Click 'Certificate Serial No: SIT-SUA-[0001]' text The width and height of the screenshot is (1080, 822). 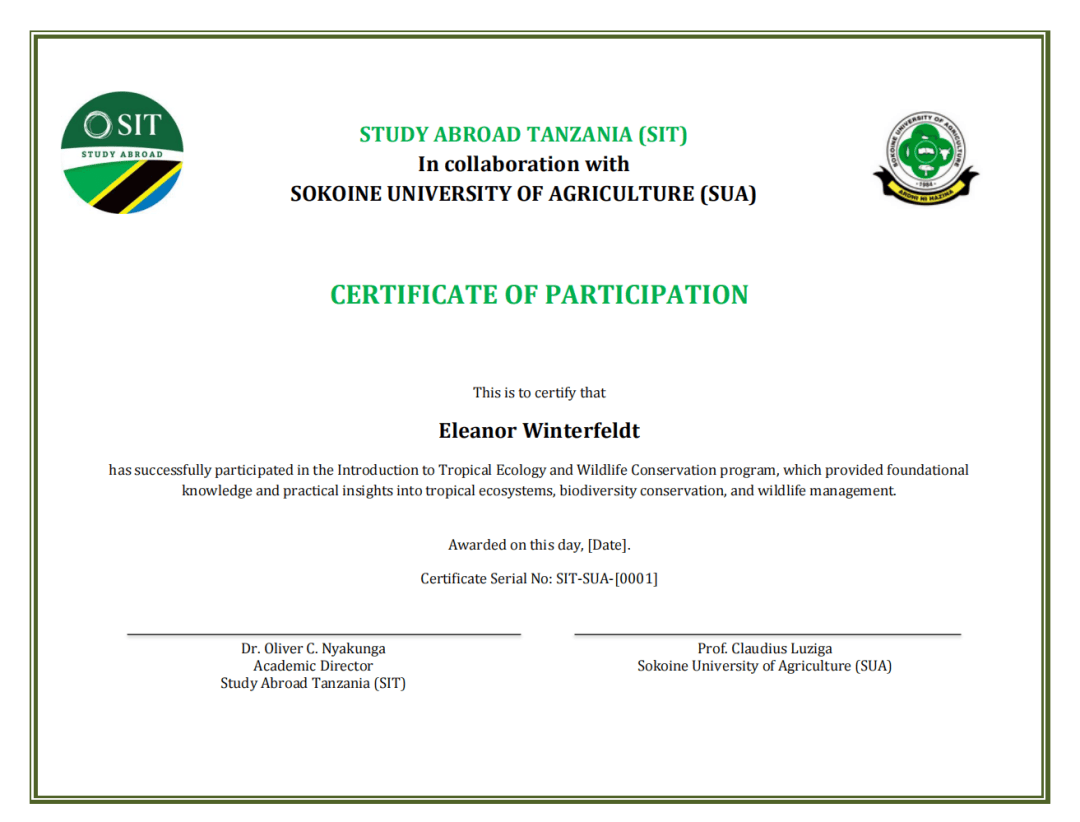tap(539, 579)
